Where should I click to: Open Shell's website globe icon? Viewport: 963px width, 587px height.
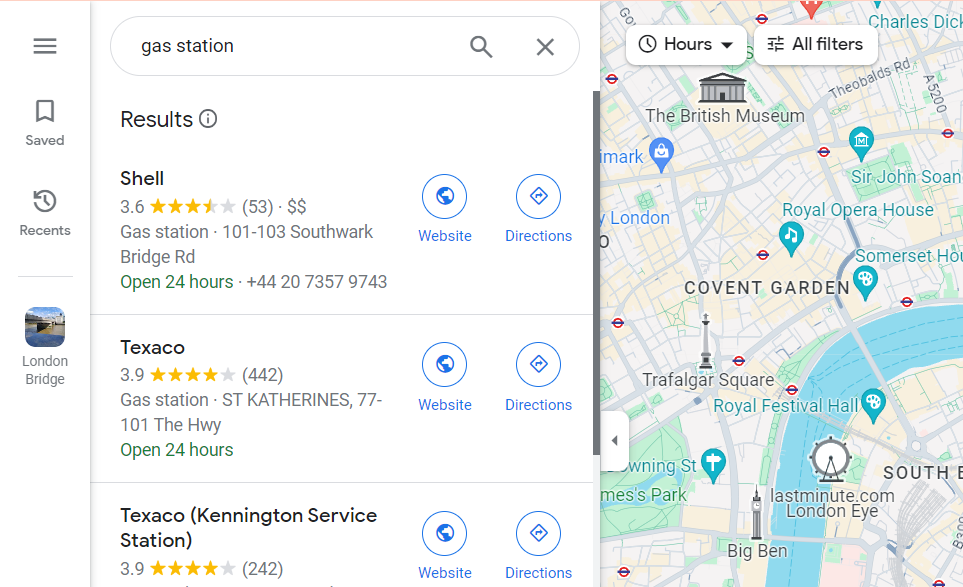[x=445, y=196]
